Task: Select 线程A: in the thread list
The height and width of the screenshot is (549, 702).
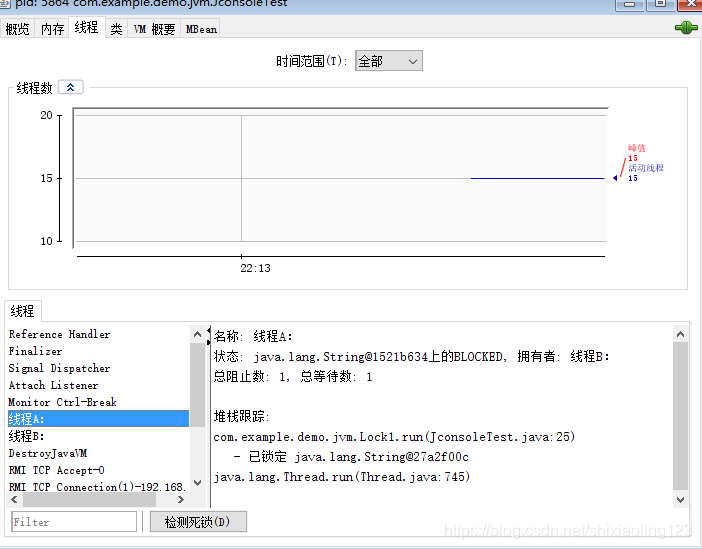Action: [x=98, y=419]
